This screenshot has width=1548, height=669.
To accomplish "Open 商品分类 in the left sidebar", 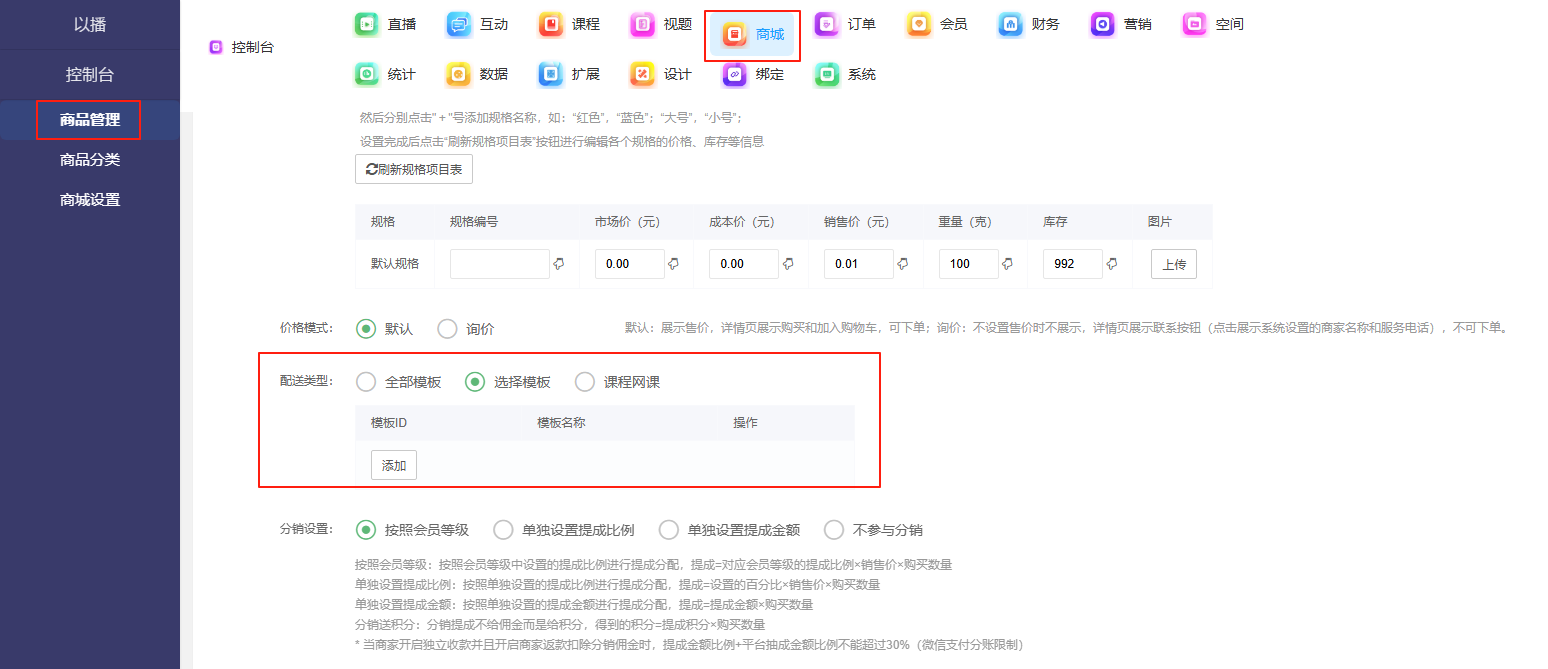I will 90,160.
